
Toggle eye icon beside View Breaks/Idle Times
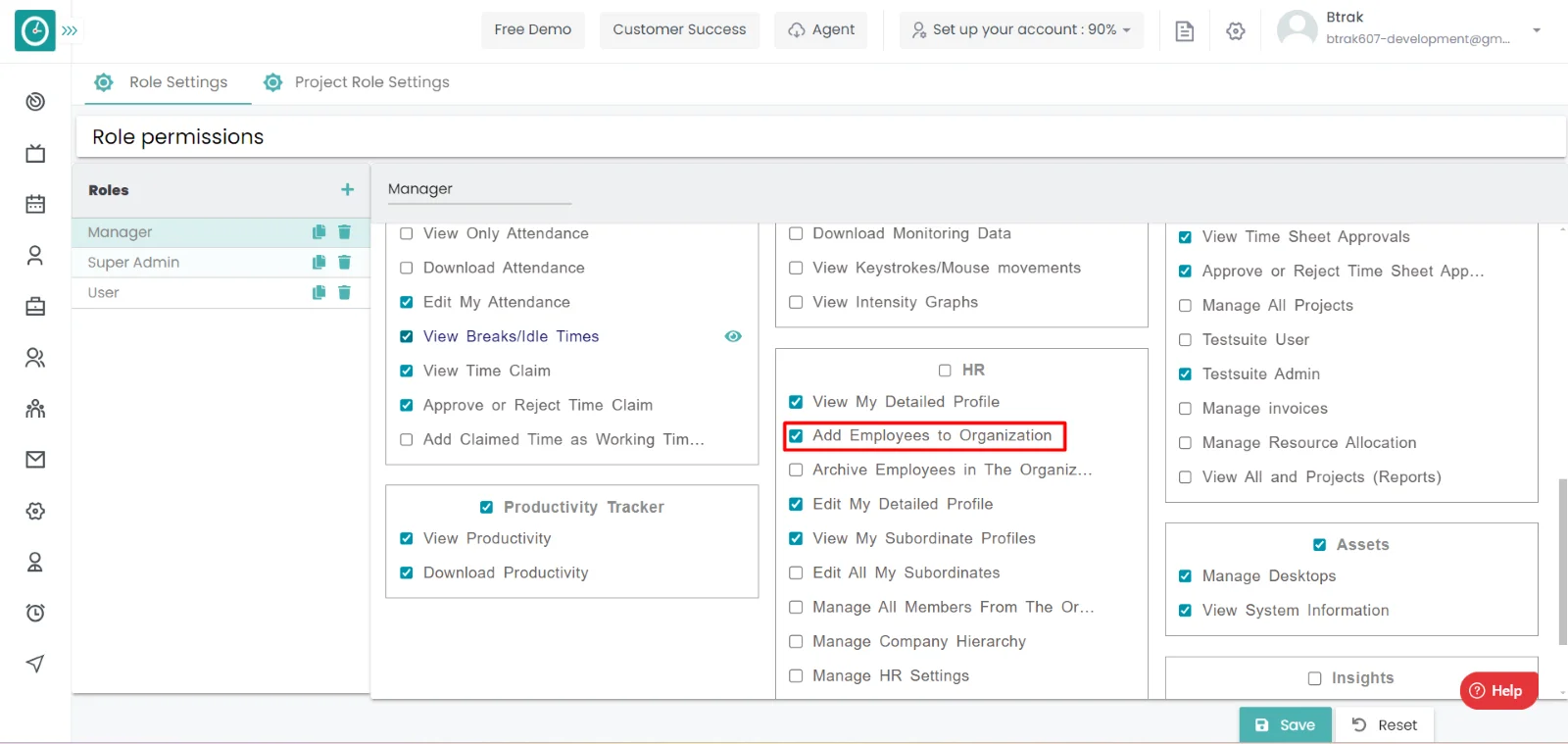[733, 336]
